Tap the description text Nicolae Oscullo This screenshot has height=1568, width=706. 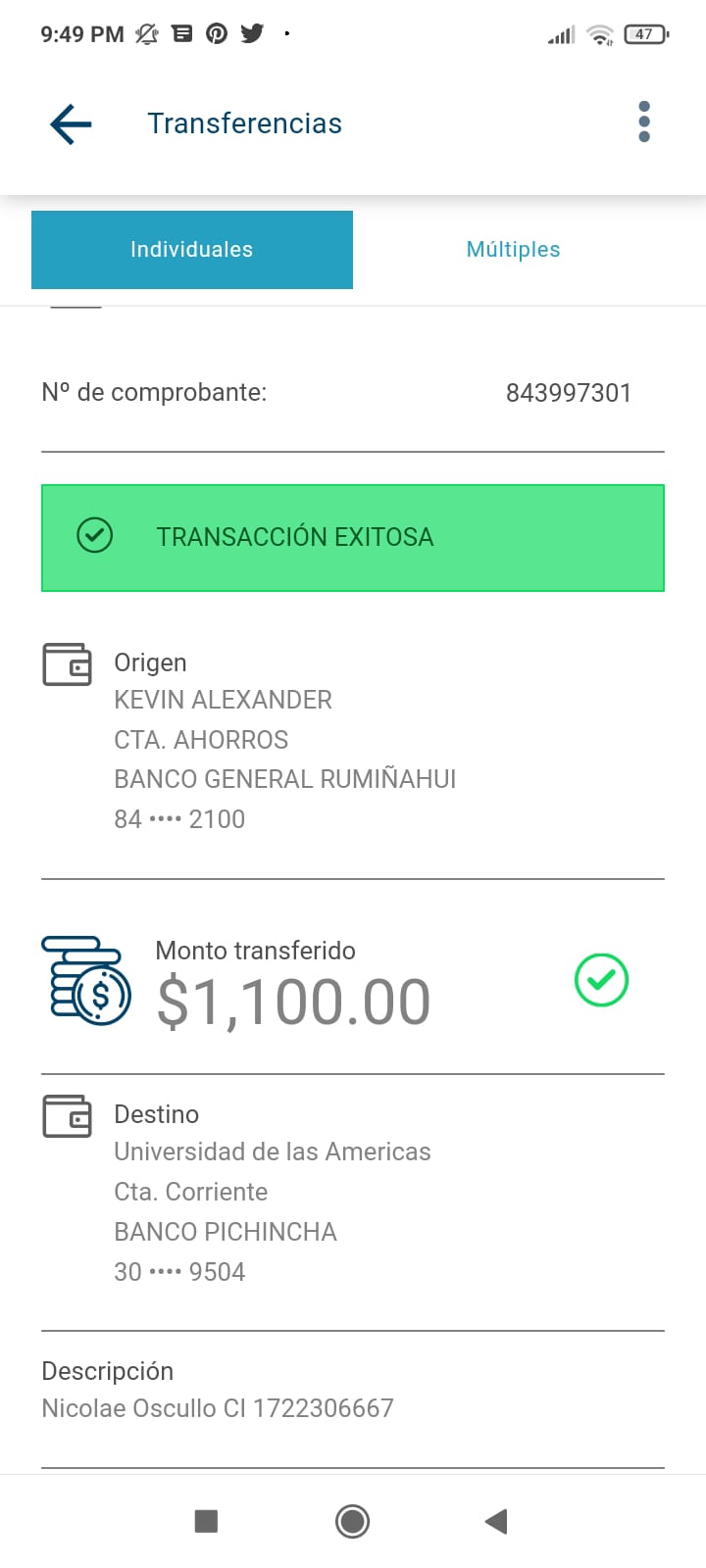pos(218,1408)
